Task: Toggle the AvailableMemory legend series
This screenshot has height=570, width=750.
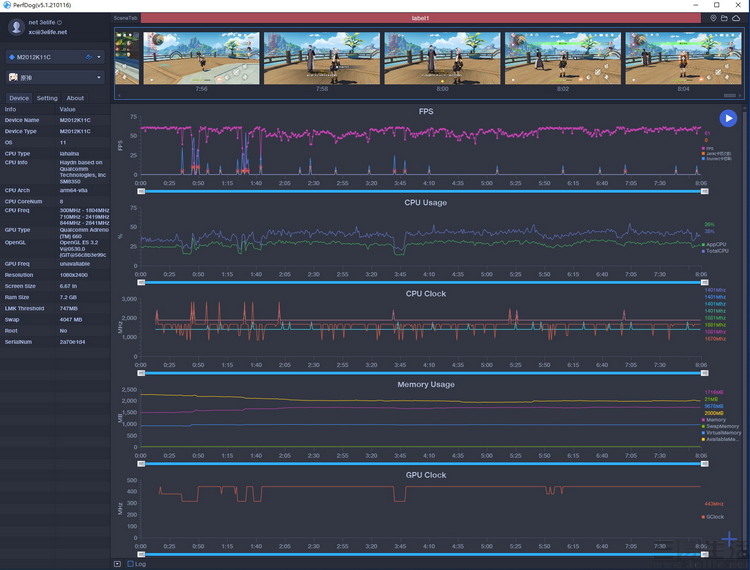Action: [720, 439]
